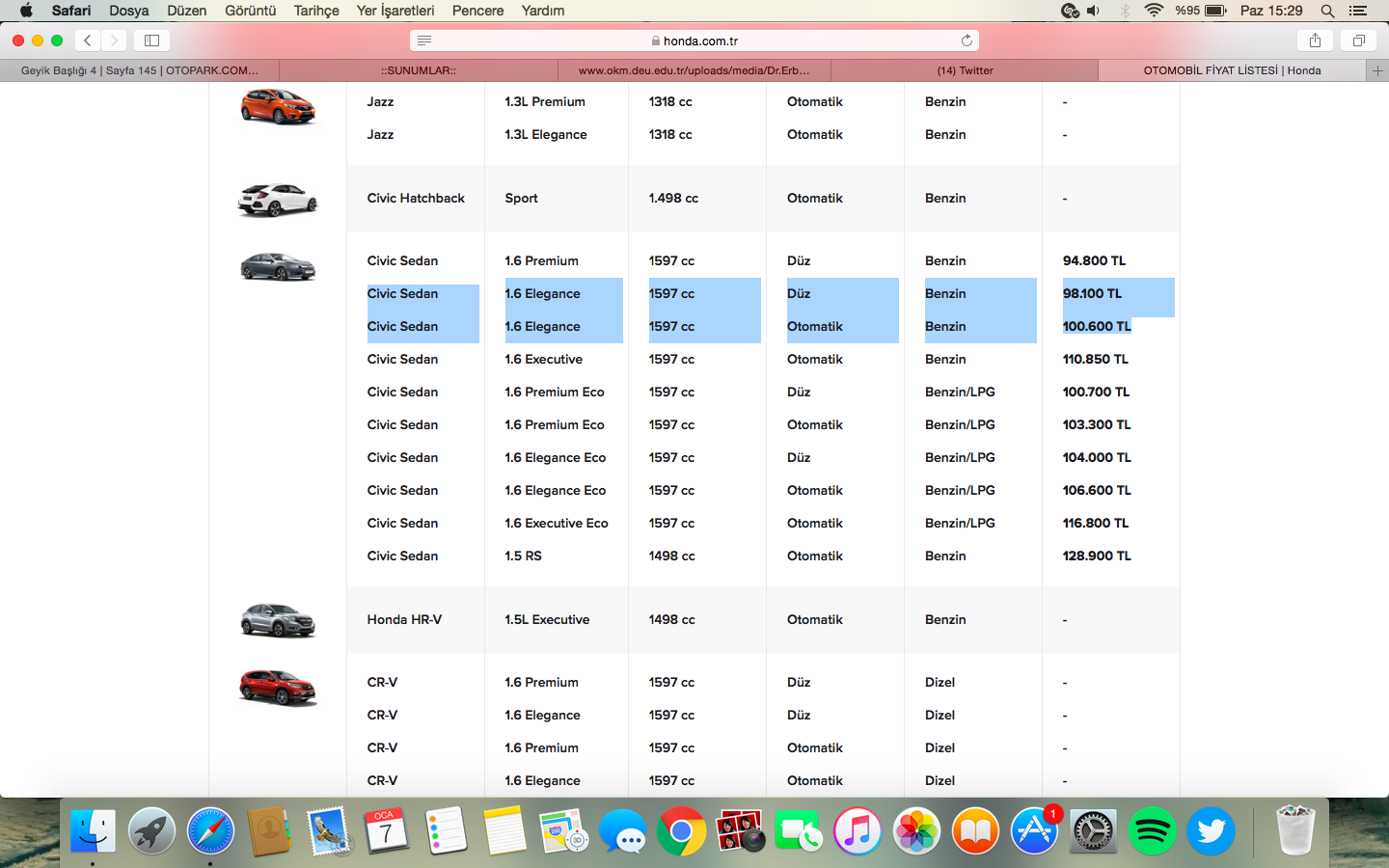Click the orange Jazz car image
Screen dimensions: 1389x868
(x=278, y=105)
